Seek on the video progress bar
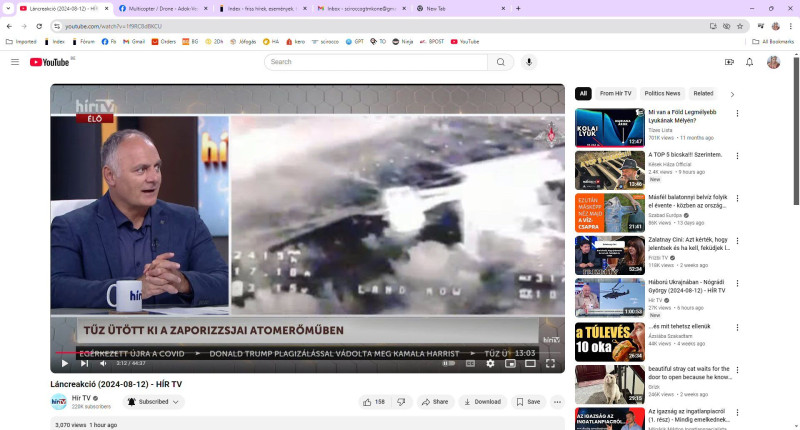This screenshot has width=800, height=430. (x=307, y=352)
